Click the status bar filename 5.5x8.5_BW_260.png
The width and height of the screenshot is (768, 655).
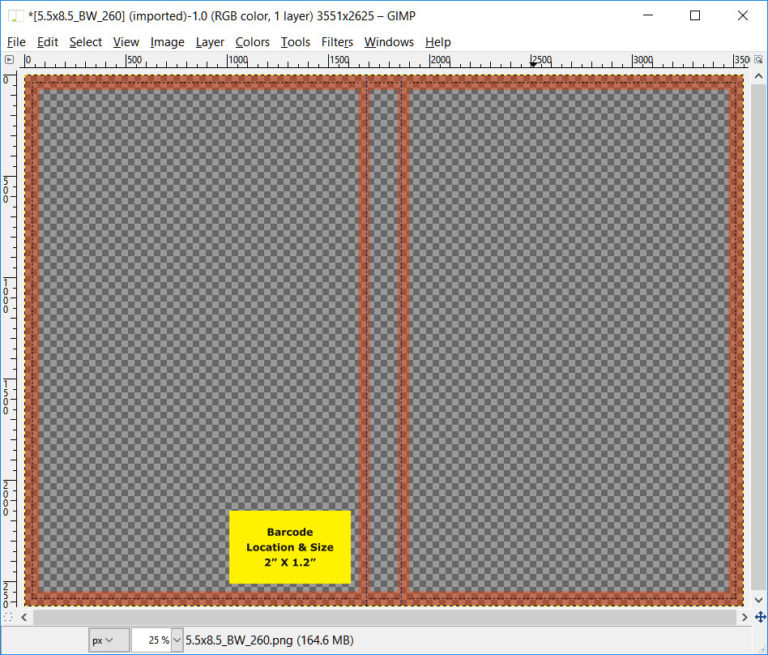click(x=239, y=640)
